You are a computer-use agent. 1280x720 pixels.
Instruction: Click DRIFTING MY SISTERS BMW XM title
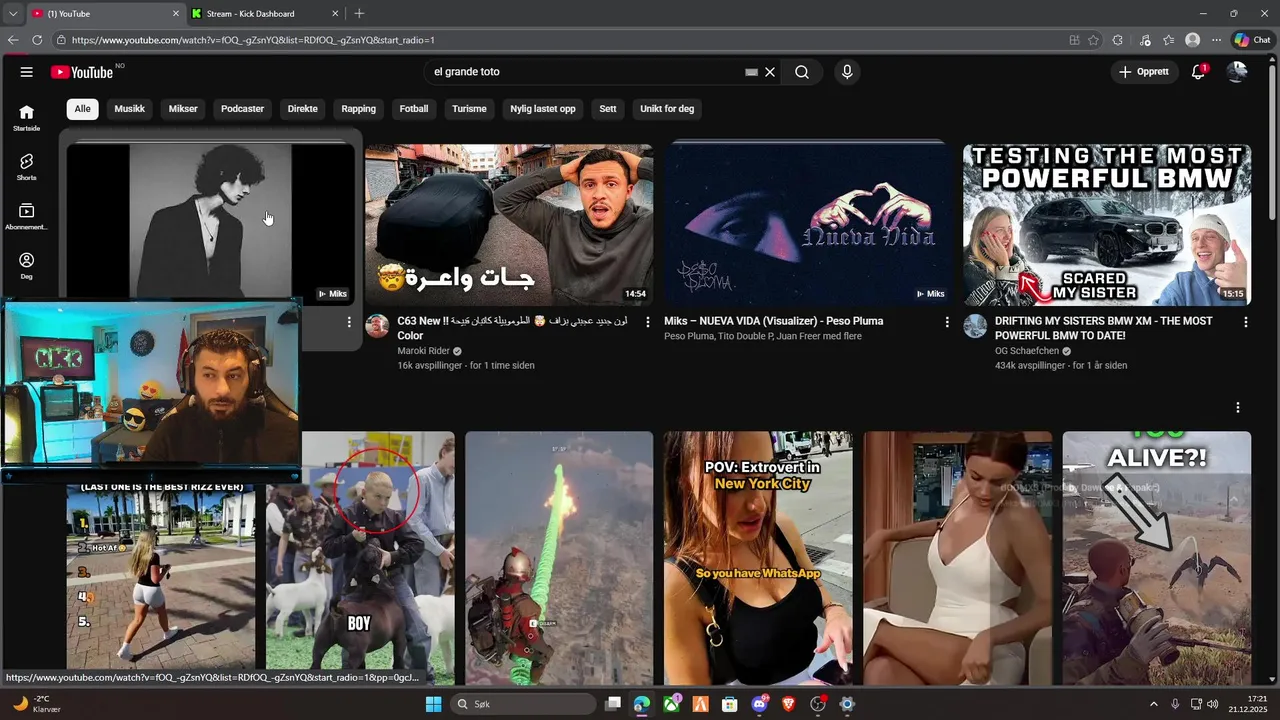tap(1104, 328)
